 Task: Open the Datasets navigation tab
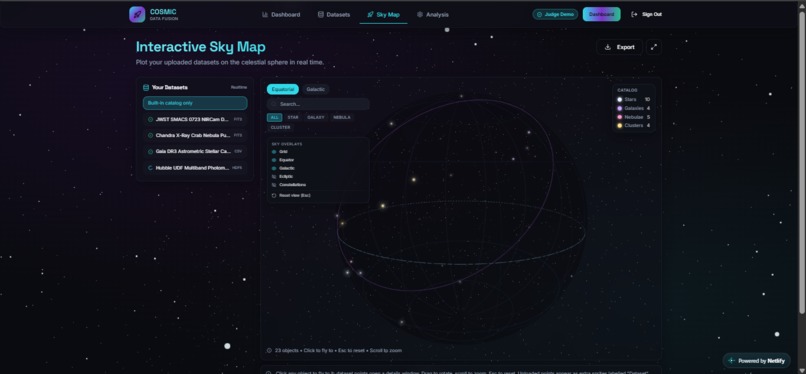tap(334, 14)
